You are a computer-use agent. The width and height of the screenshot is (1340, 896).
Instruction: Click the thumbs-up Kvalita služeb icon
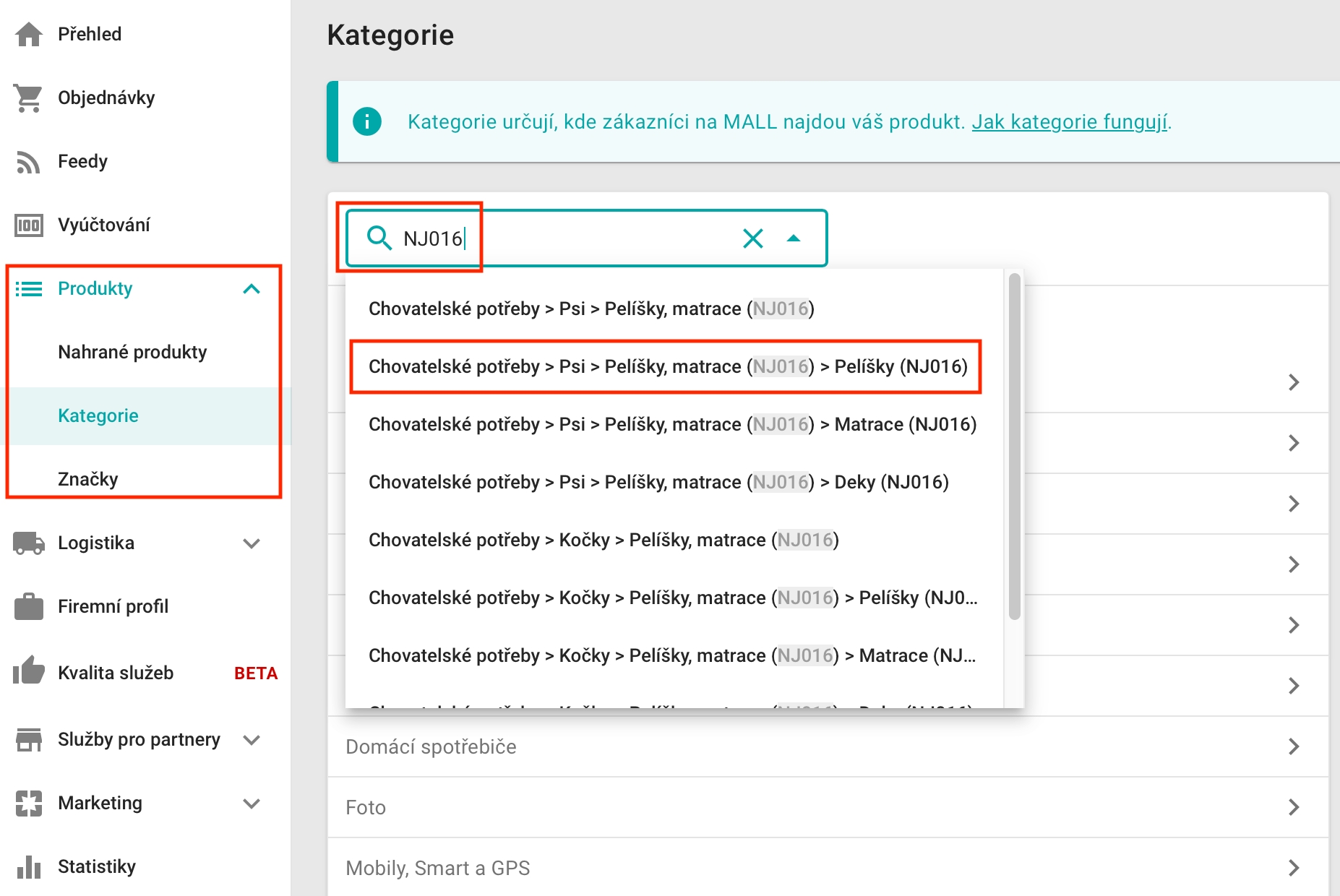click(x=29, y=672)
